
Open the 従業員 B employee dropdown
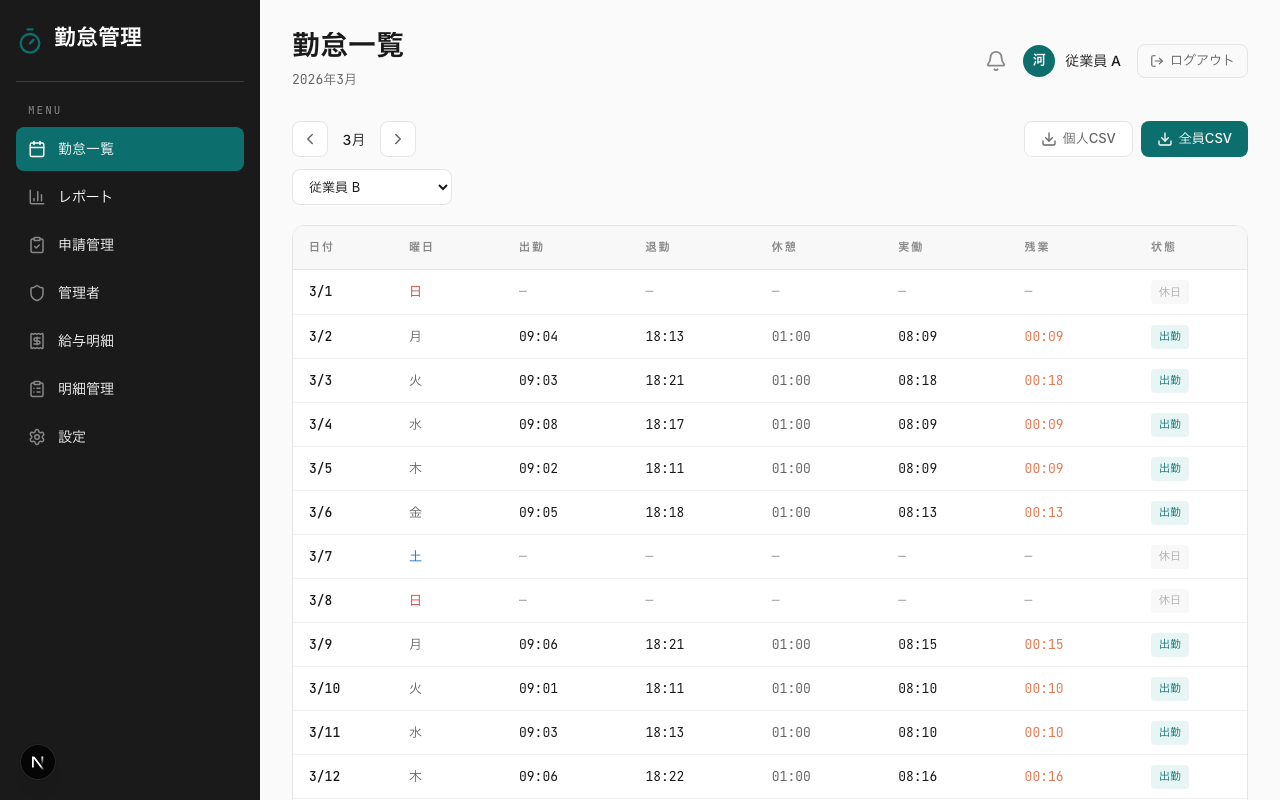(372, 187)
